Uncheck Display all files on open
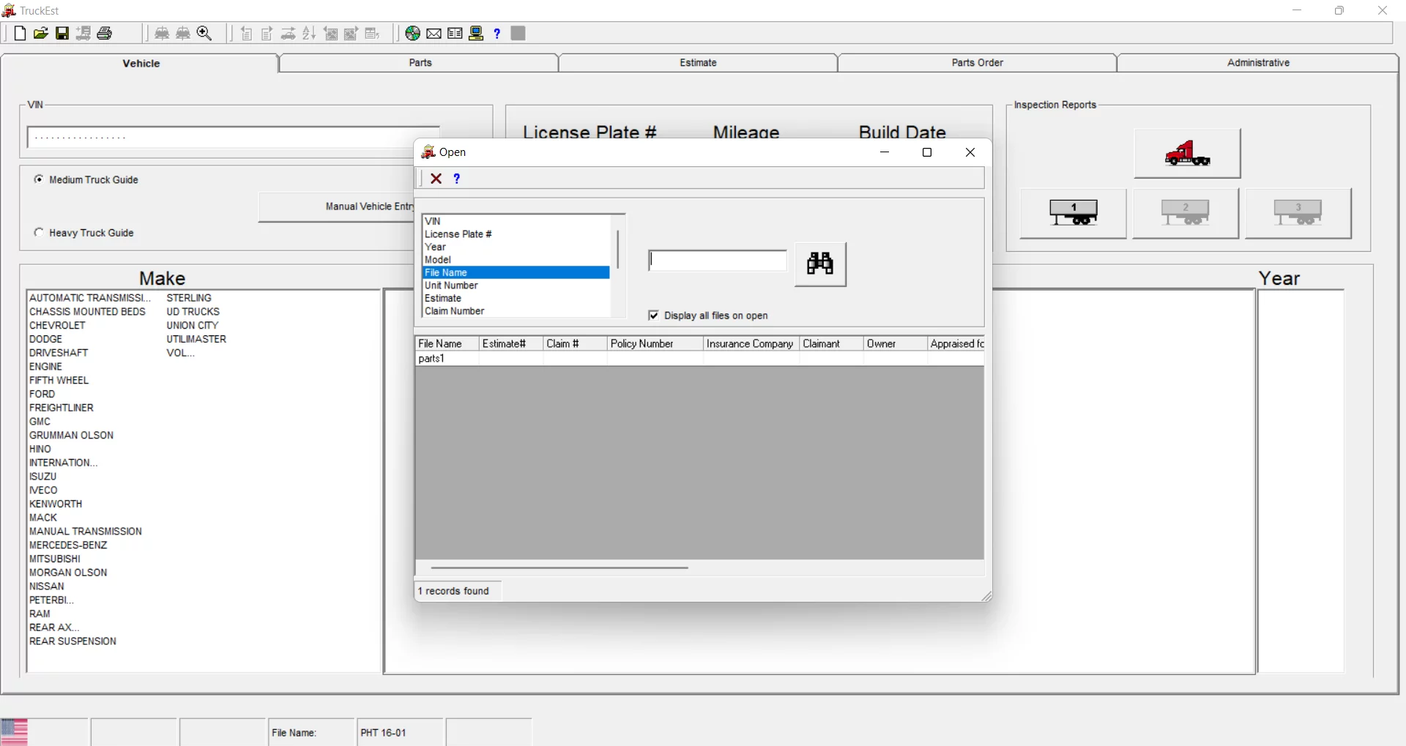Screen dimensions: 1406x746 [653, 314]
